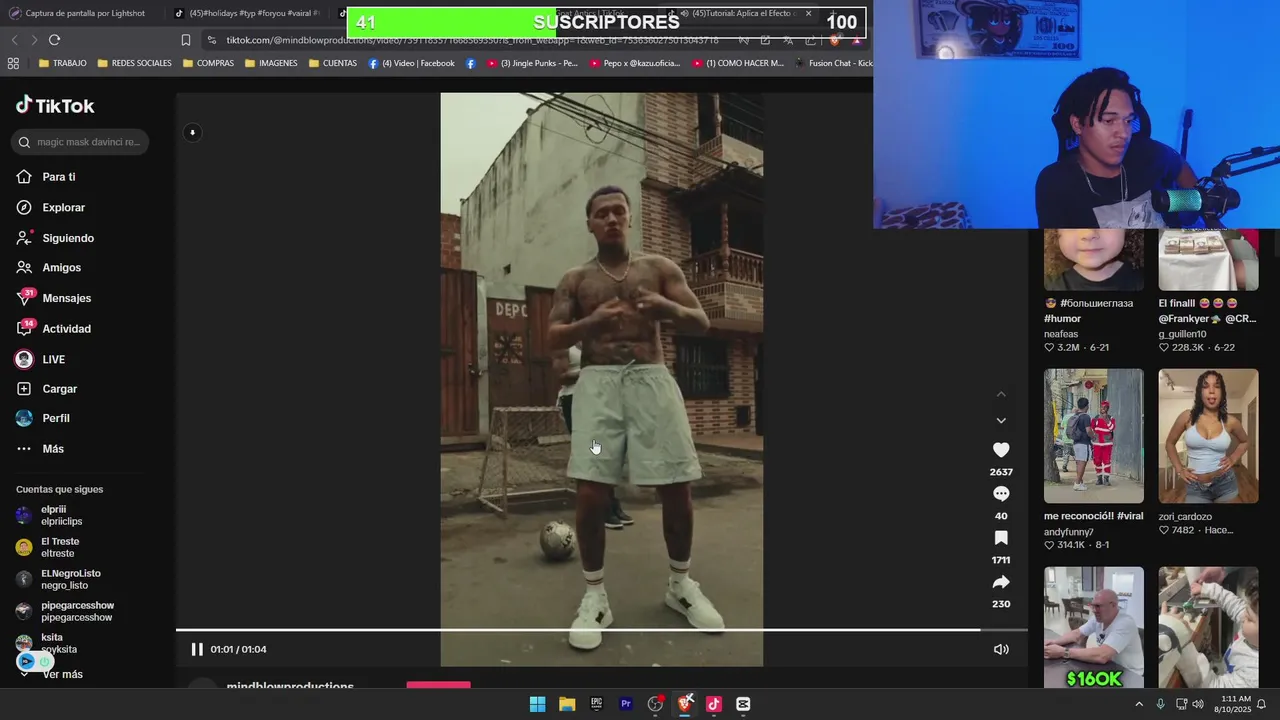Open the COMPRAS bookmarks folder
The height and width of the screenshot is (720, 1280).
click(208, 63)
